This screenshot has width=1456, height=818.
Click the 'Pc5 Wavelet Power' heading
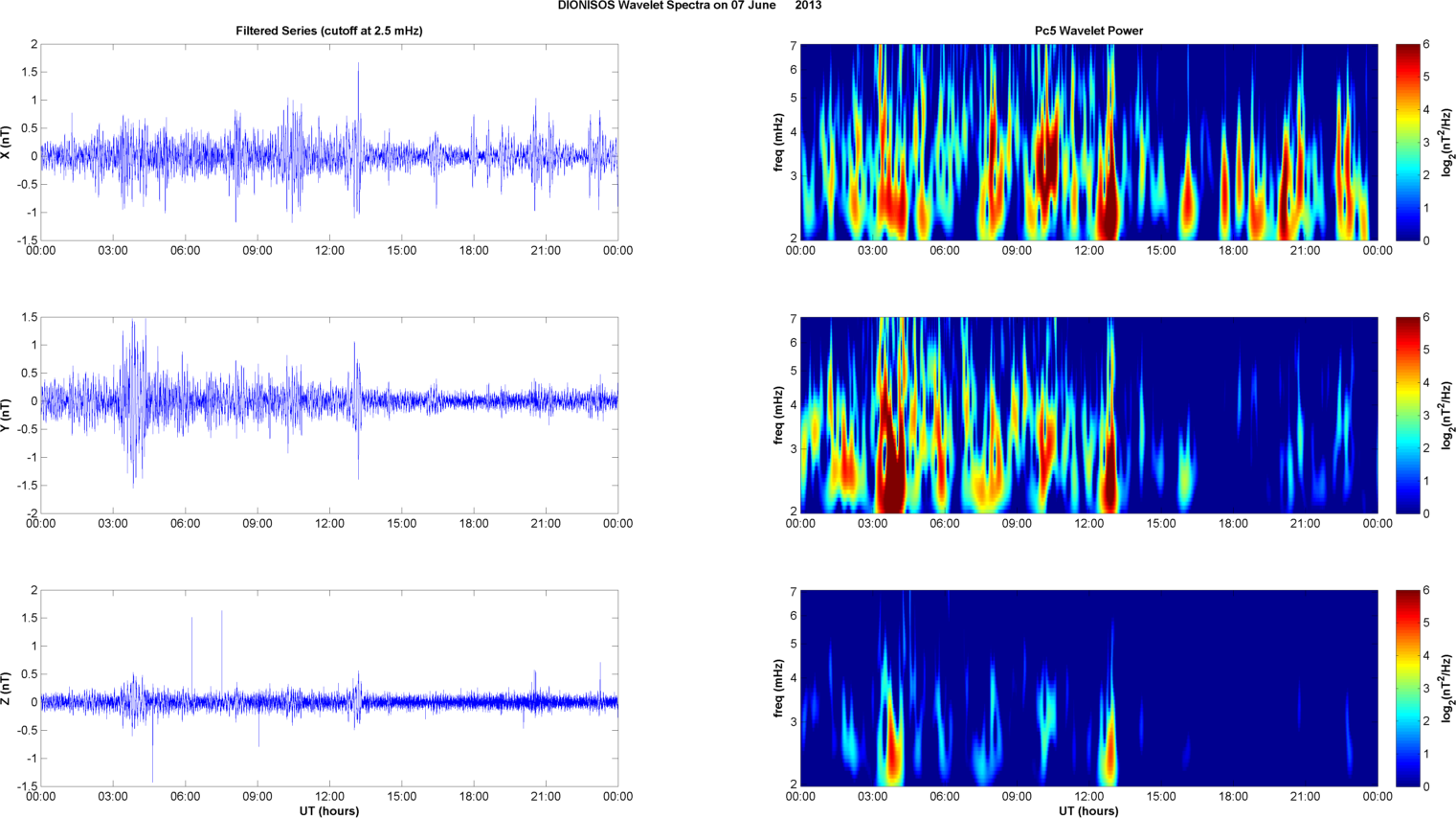coord(1088,31)
